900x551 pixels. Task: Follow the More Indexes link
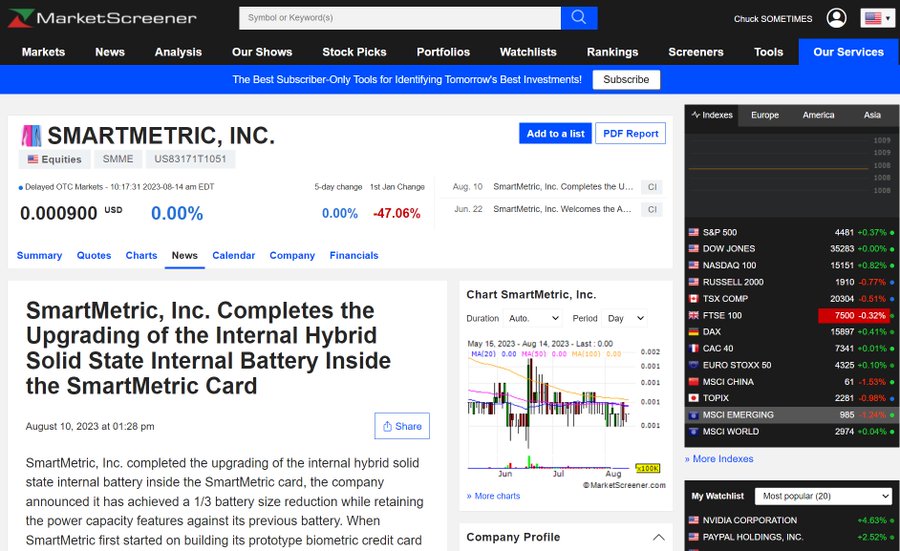pyautogui.click(x=719, y=459)
